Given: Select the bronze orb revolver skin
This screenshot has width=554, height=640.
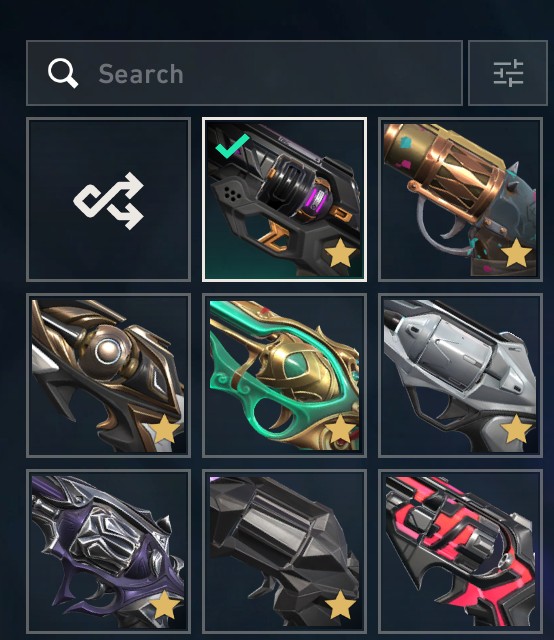Looking at the screenshot, I should [x=109, y=376].
